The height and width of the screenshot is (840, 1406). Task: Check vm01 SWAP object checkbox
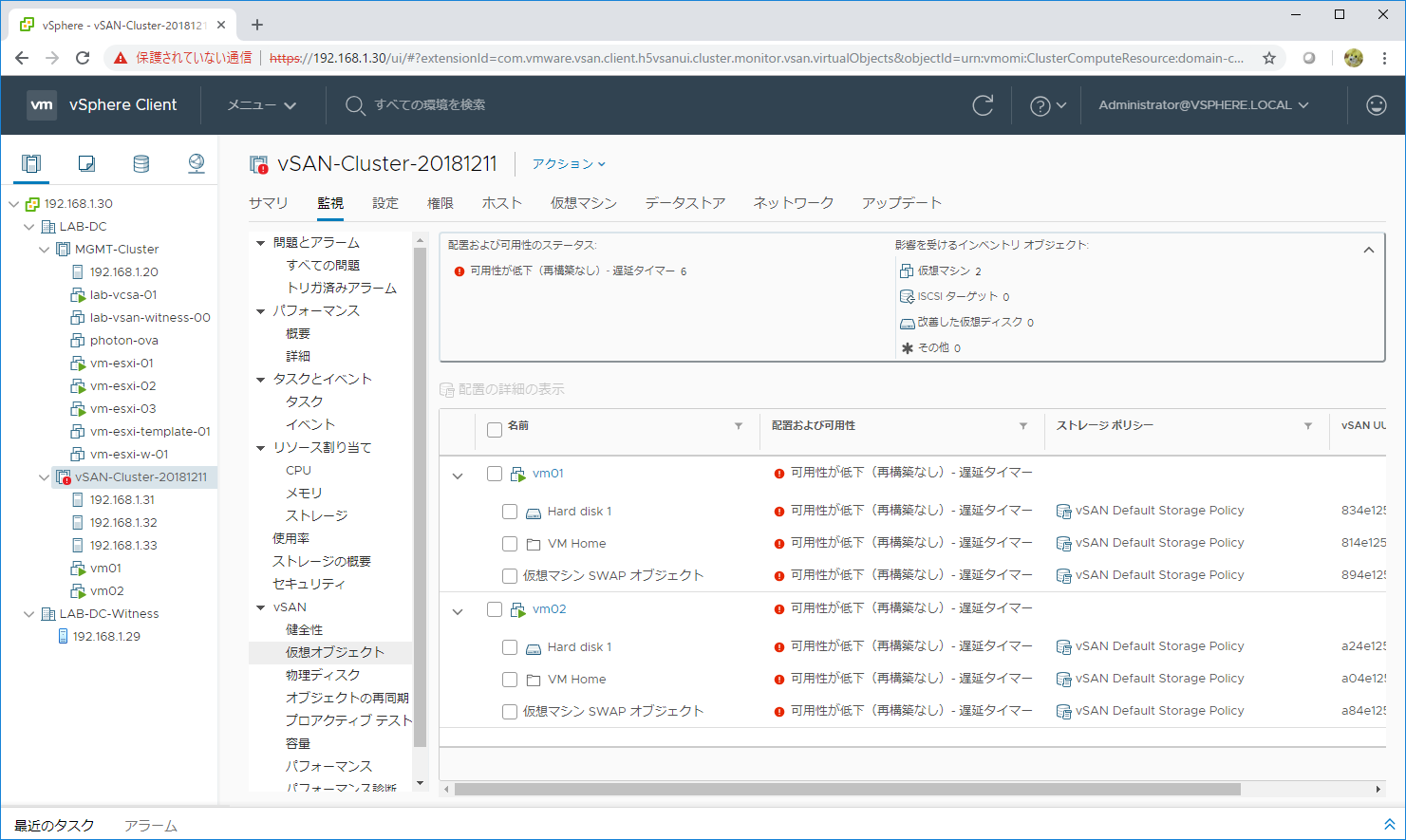click(510, 576)
